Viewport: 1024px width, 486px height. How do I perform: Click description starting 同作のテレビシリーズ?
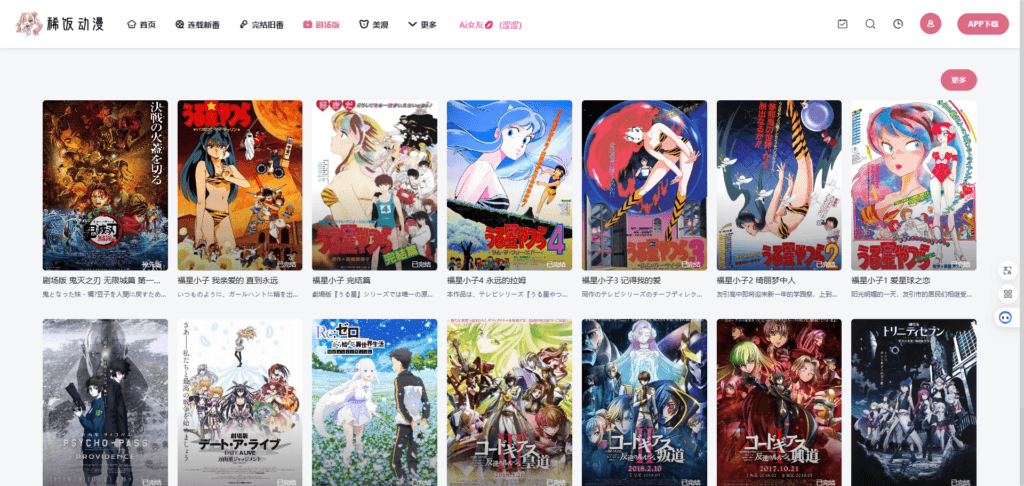[x=641, y=294]
